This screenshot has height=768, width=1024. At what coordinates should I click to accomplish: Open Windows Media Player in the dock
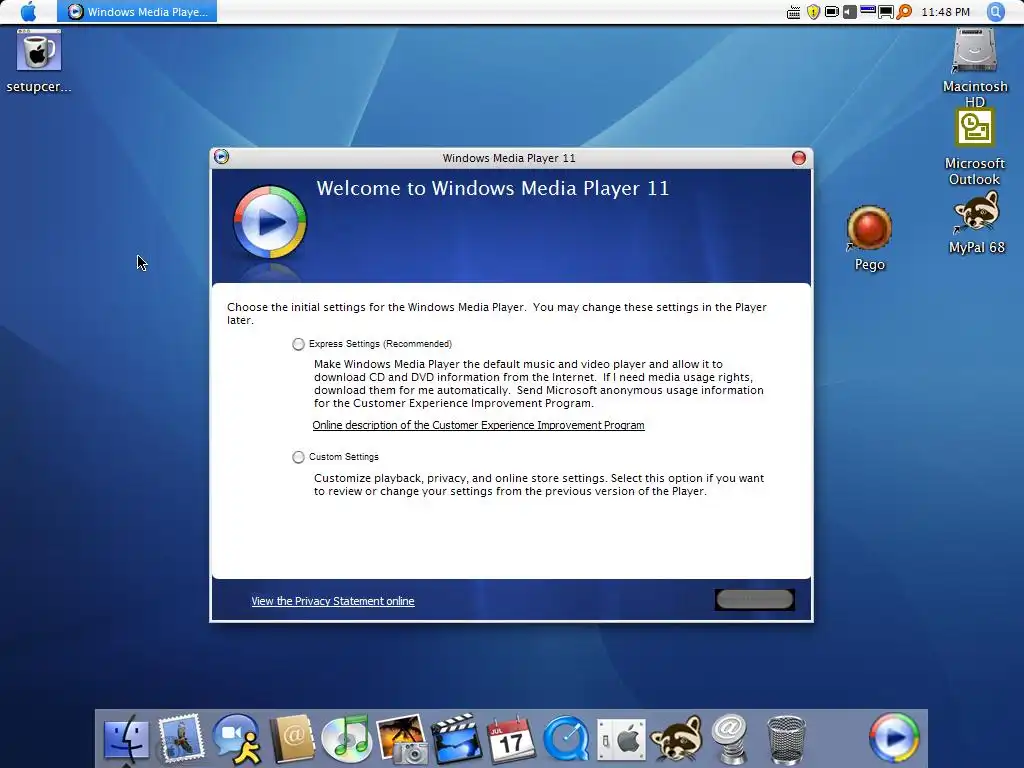(894, 739)
